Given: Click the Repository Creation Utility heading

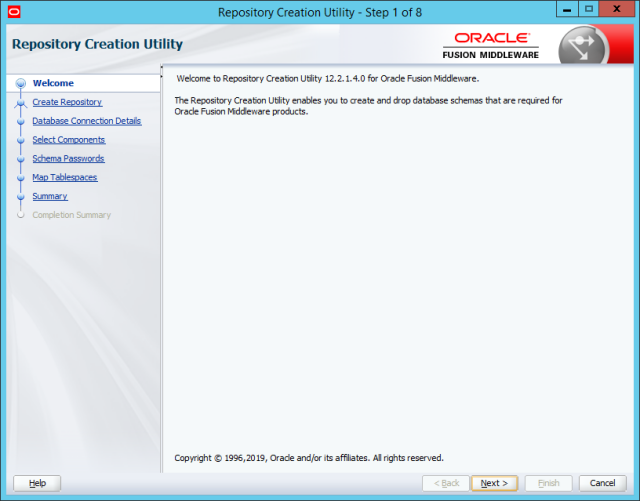Looking at the screenshot, I should click(97, 44).
